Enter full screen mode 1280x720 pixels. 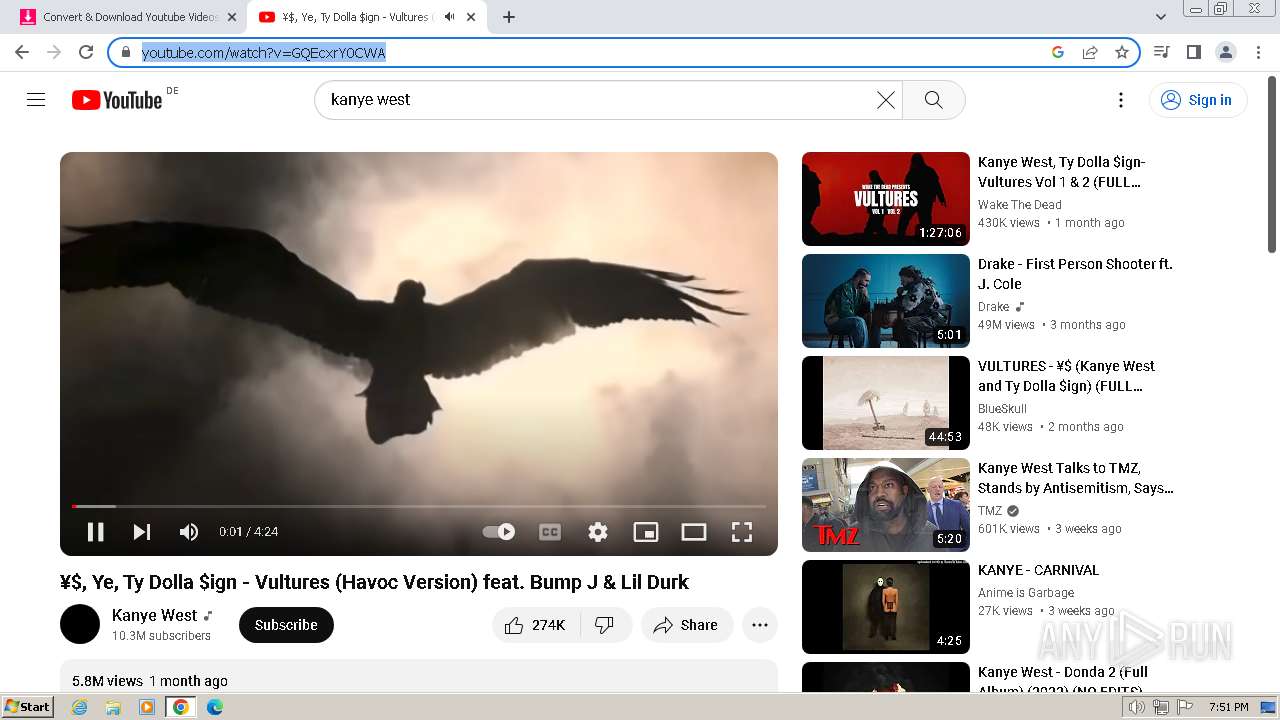click(x=742, y=532)
